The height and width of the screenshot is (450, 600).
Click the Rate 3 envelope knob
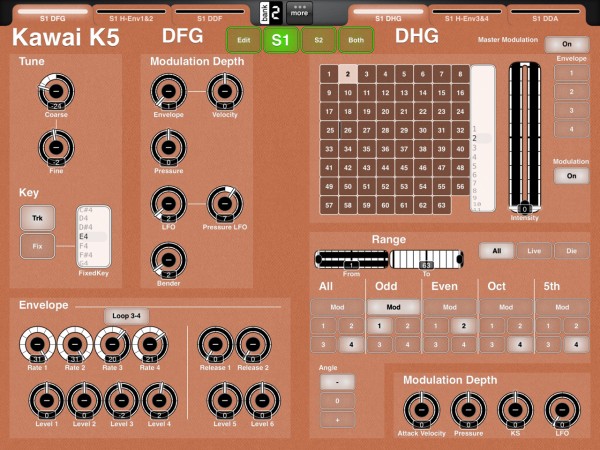click(112, 344)
